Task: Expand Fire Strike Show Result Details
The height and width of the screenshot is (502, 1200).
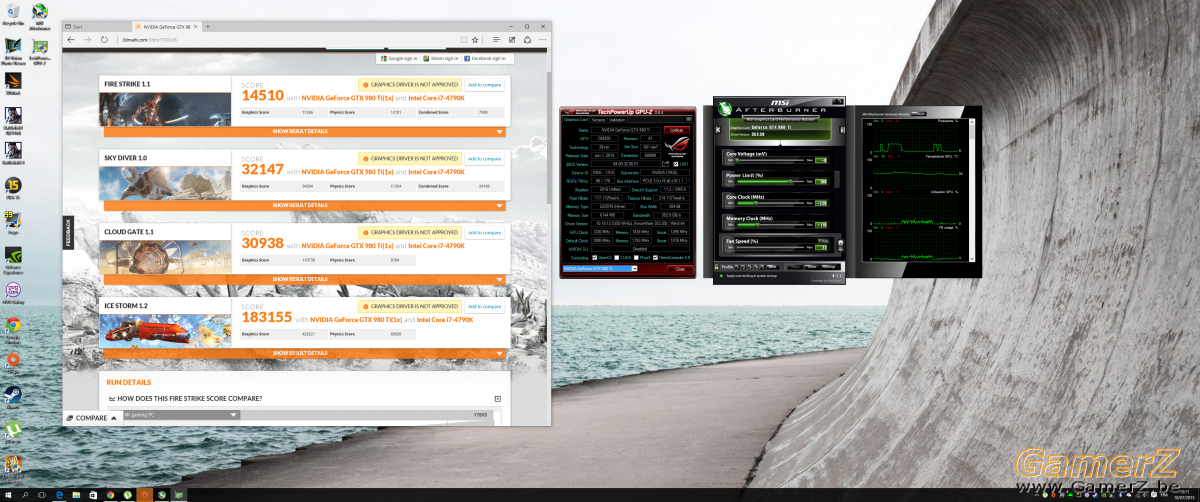Action: [x=305, y=131]
